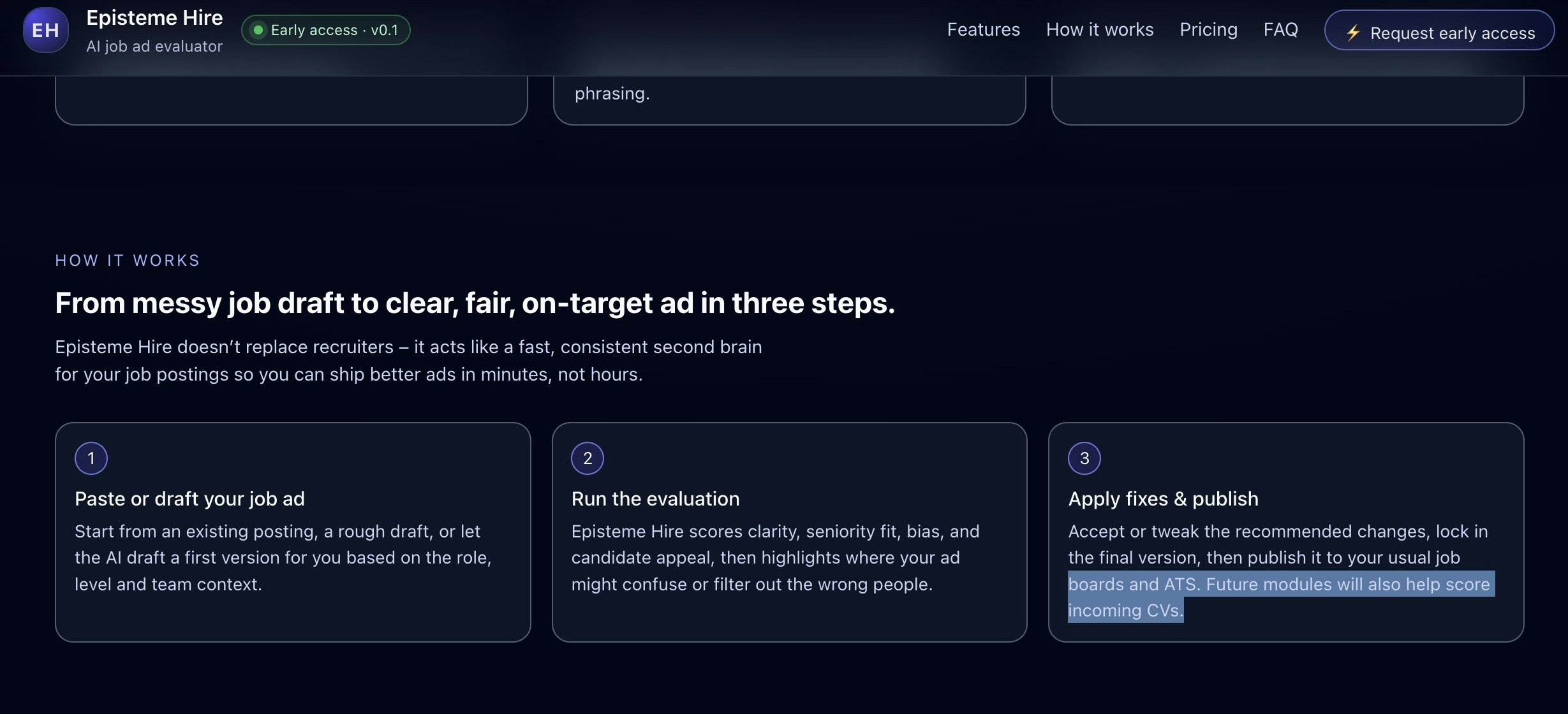The image size is (1568, 714).
Task: Click the Episteme Hire wordmark
Action: tap(154, 17)
